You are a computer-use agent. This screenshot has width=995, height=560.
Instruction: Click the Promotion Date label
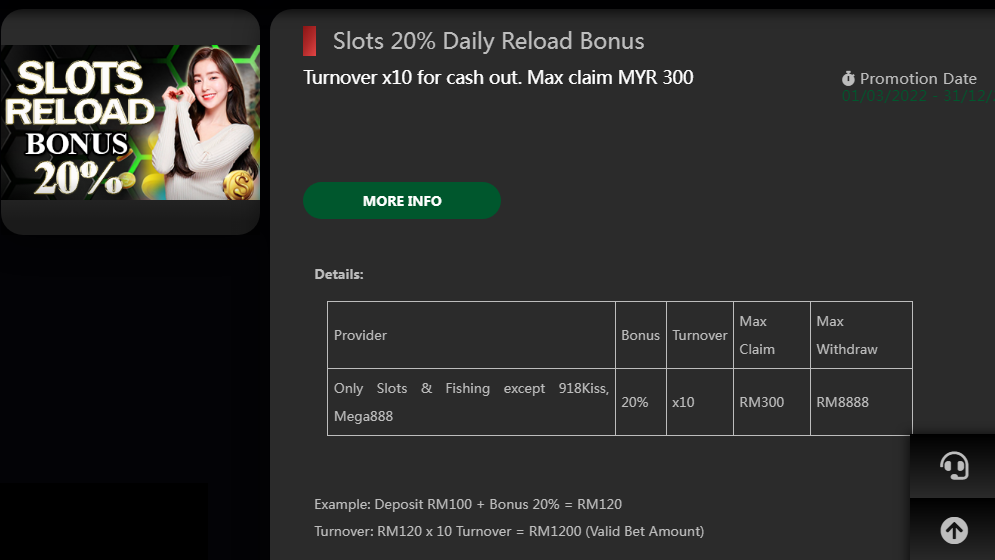click(918, 78)
